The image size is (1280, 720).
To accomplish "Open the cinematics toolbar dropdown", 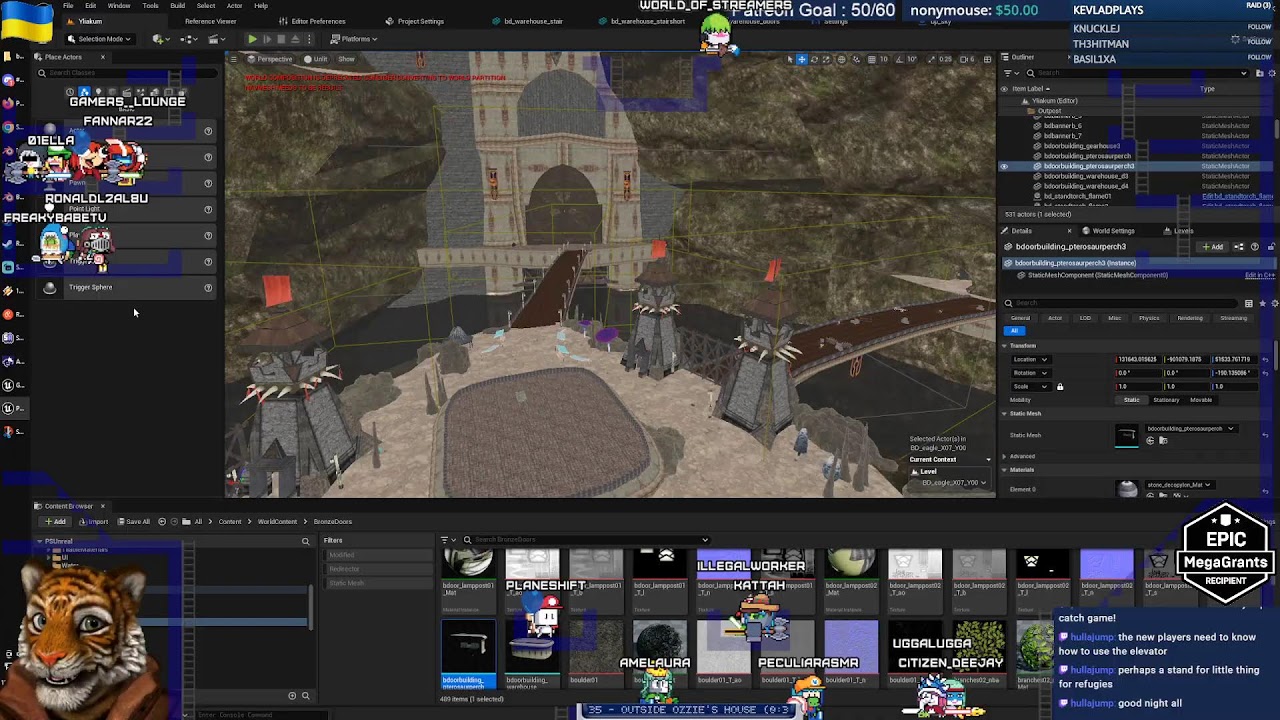I will pos(216,39).
